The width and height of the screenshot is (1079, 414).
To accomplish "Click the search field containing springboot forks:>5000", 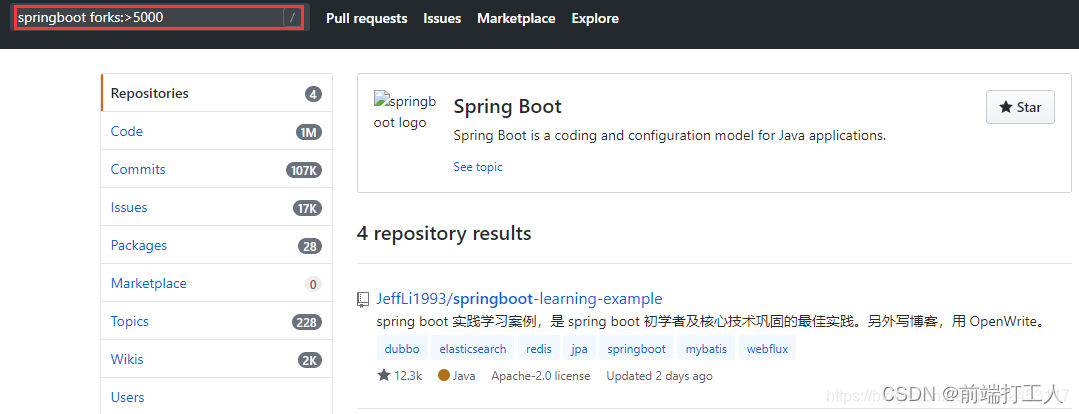I will pyautogui.click(x=160, y=18).
